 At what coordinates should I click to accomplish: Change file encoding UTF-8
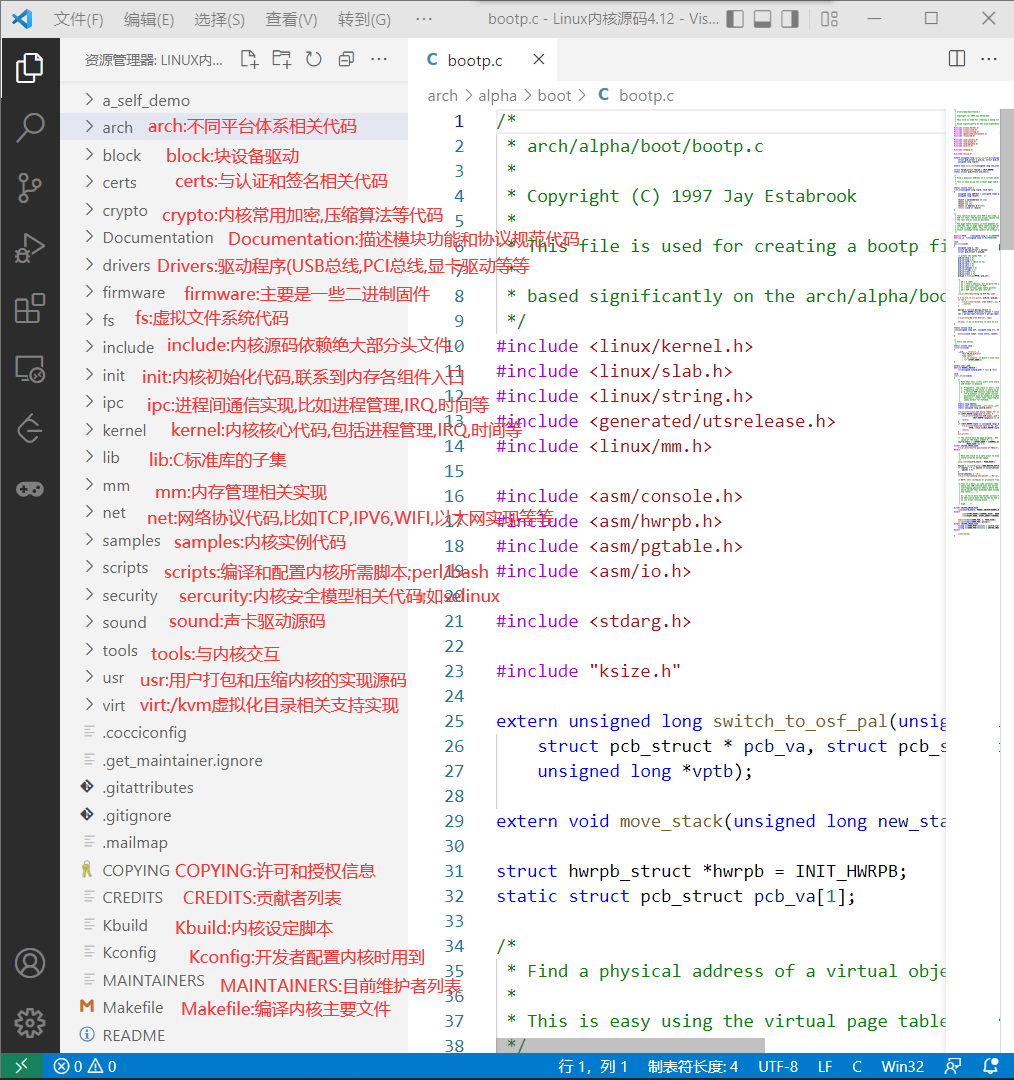(778, 1066)
